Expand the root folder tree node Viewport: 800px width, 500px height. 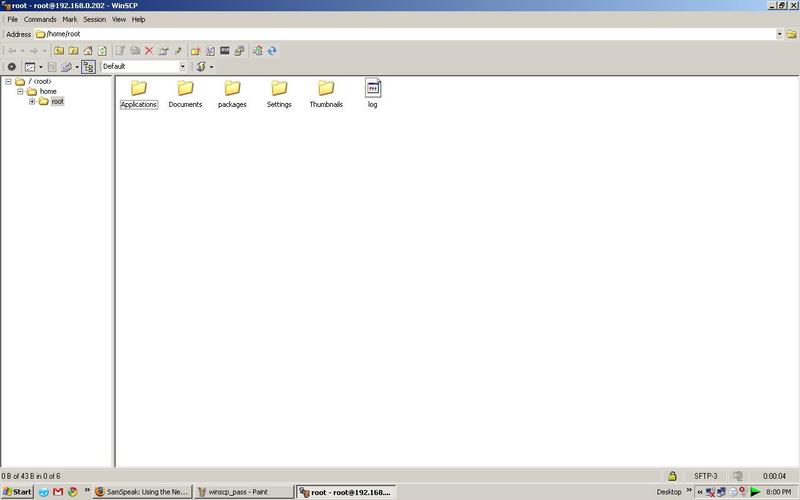point(32,101)
